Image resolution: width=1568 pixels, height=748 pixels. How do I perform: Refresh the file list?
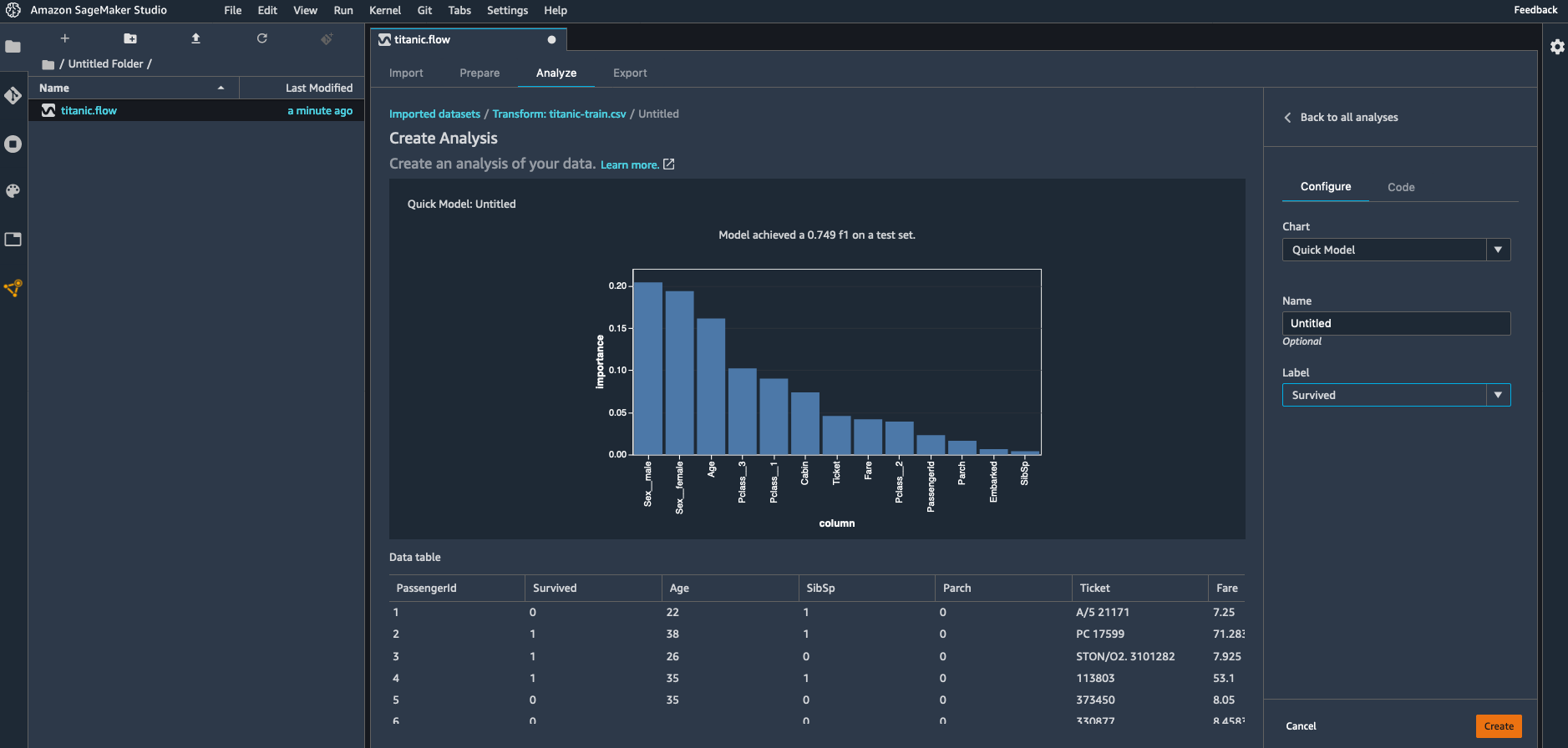(261, 38)
